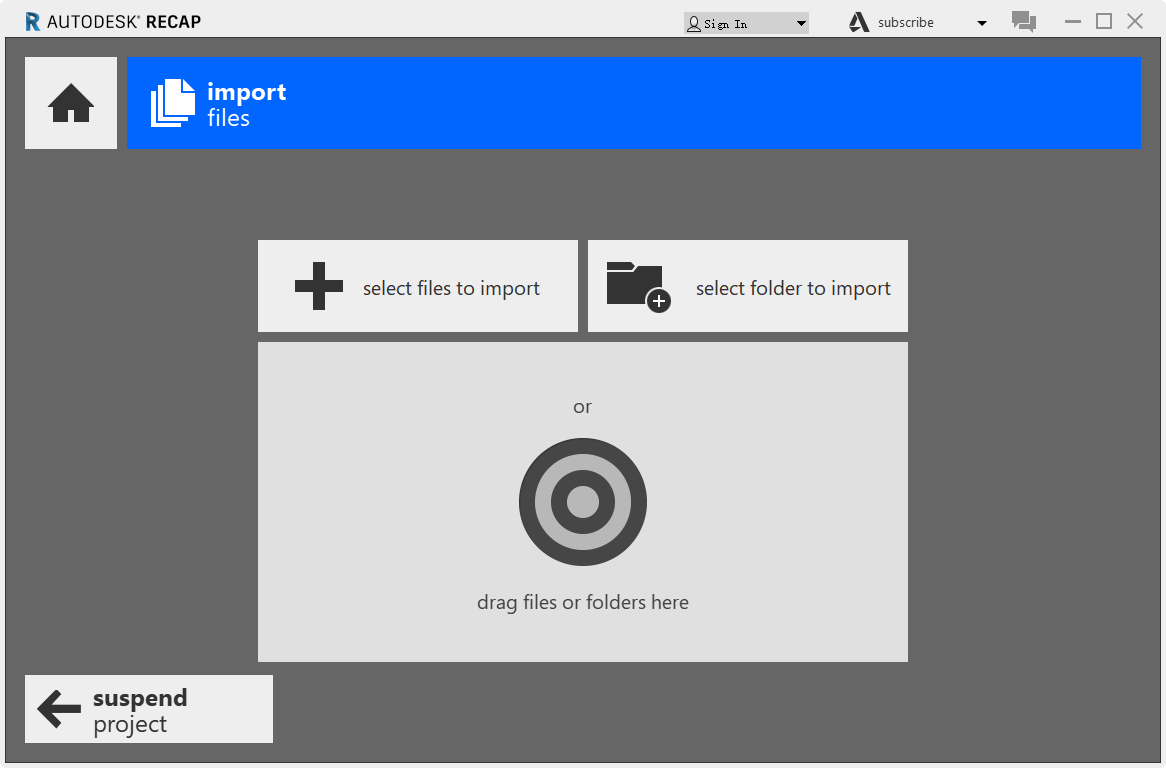Screen dimensions: 1166x768
Task: Click the Sign In text
Action: coord(726,23)
